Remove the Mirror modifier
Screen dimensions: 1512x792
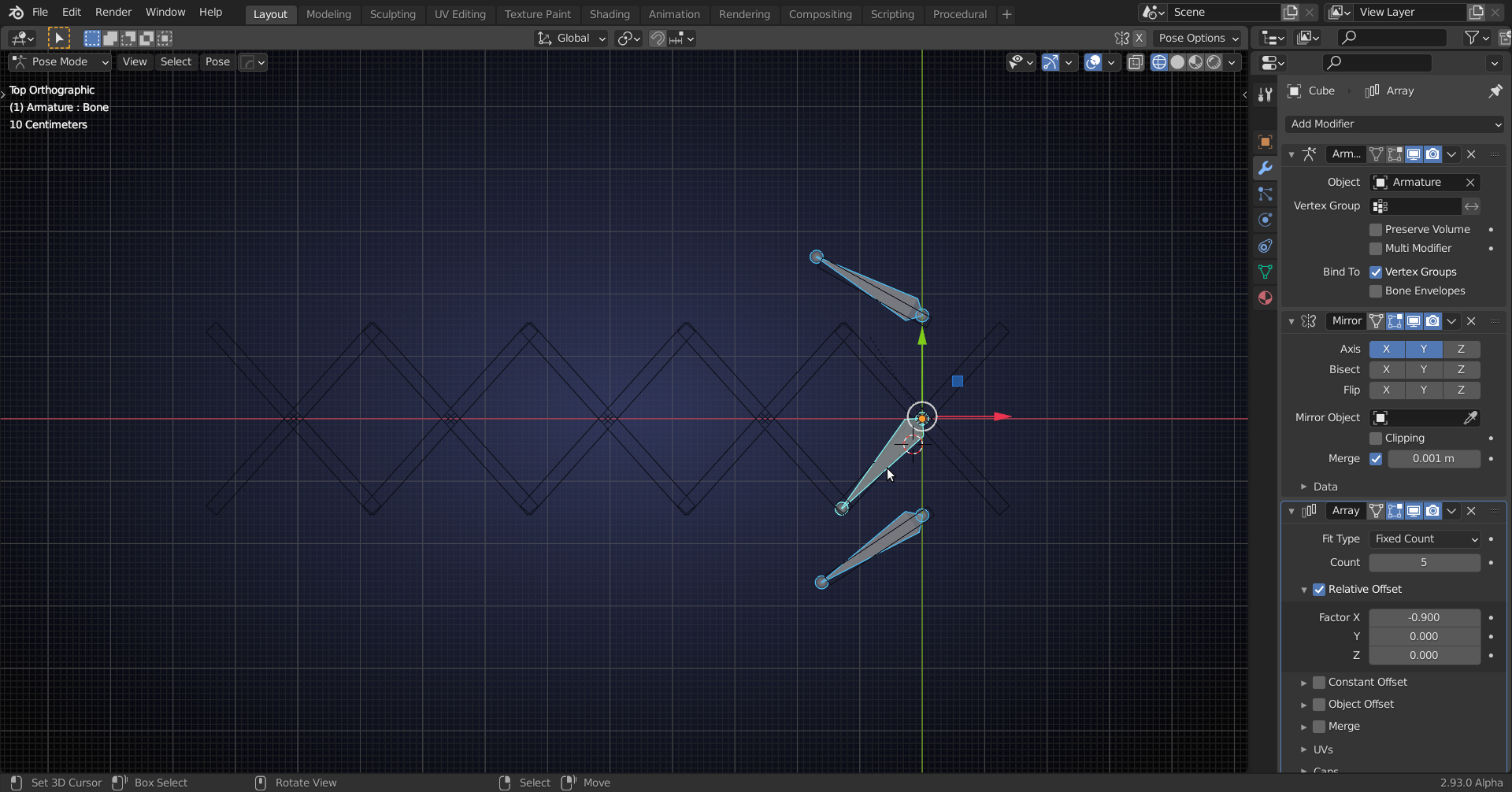point(1471,321)
